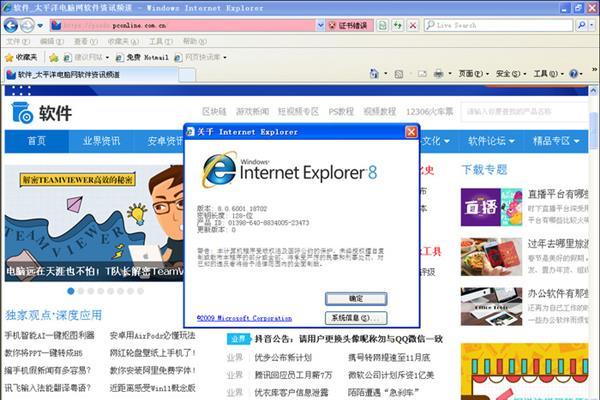600x400 pixels.
Task: Click the search magnifier button
Action: 581,26
